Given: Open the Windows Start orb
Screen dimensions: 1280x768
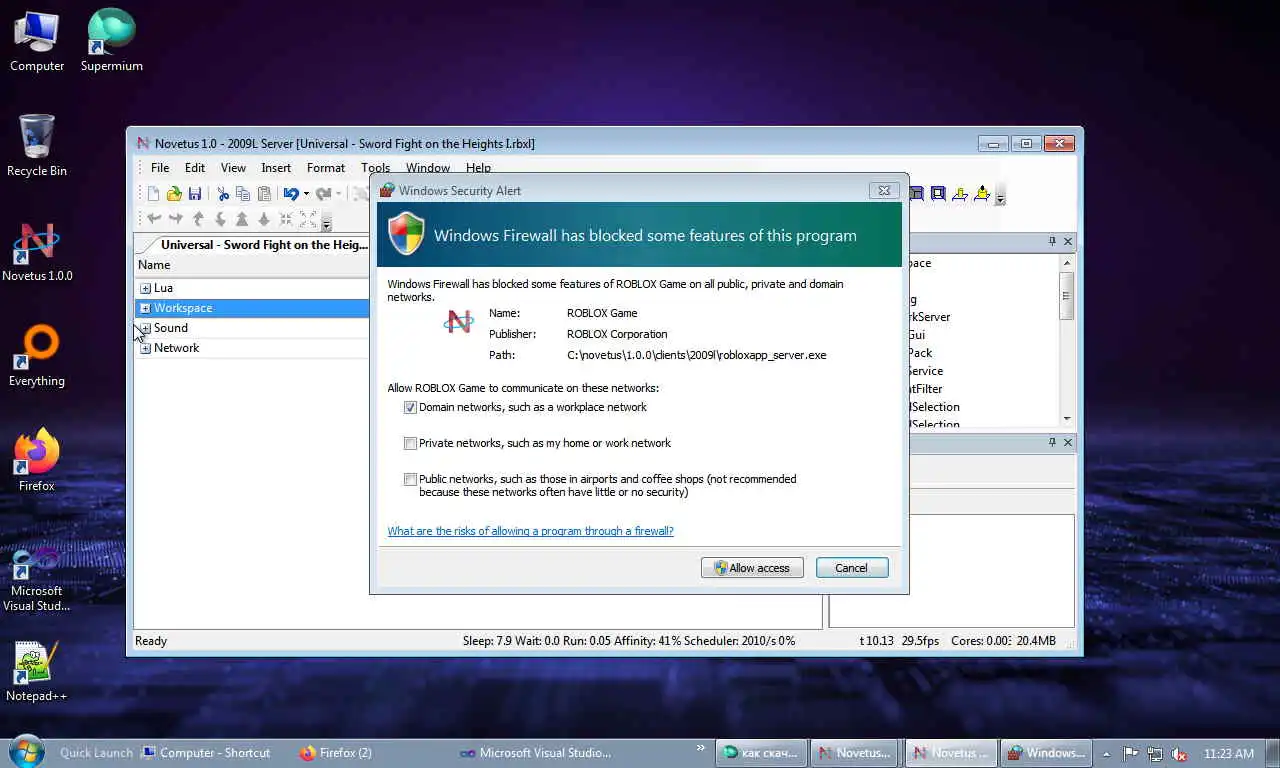Looking at the screenshot, I should click(26, 752).
